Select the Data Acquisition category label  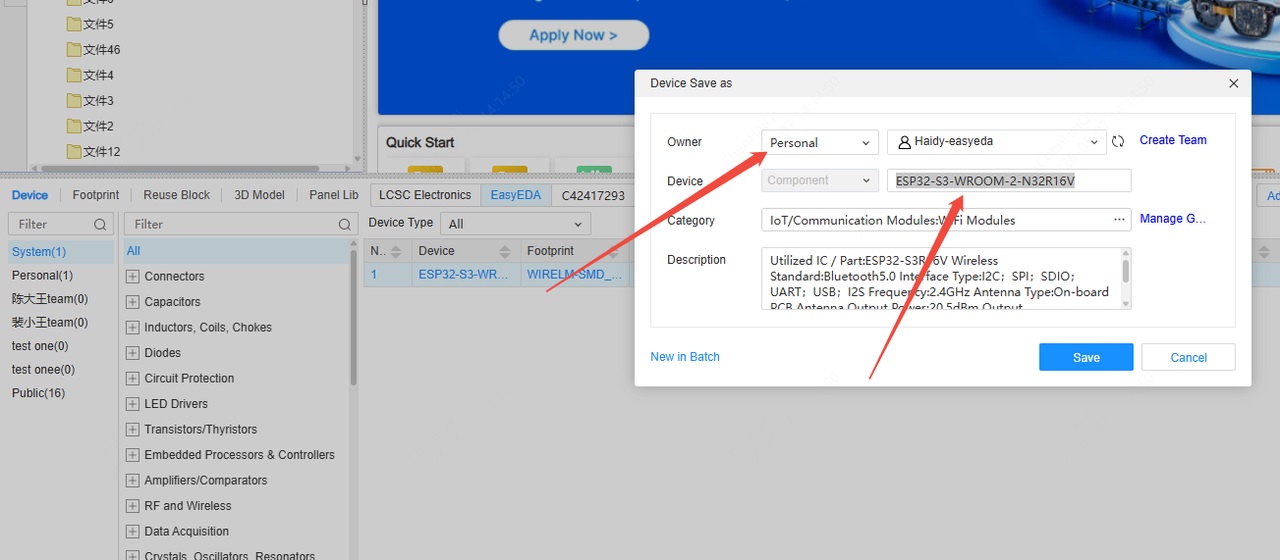coord(186,531)
